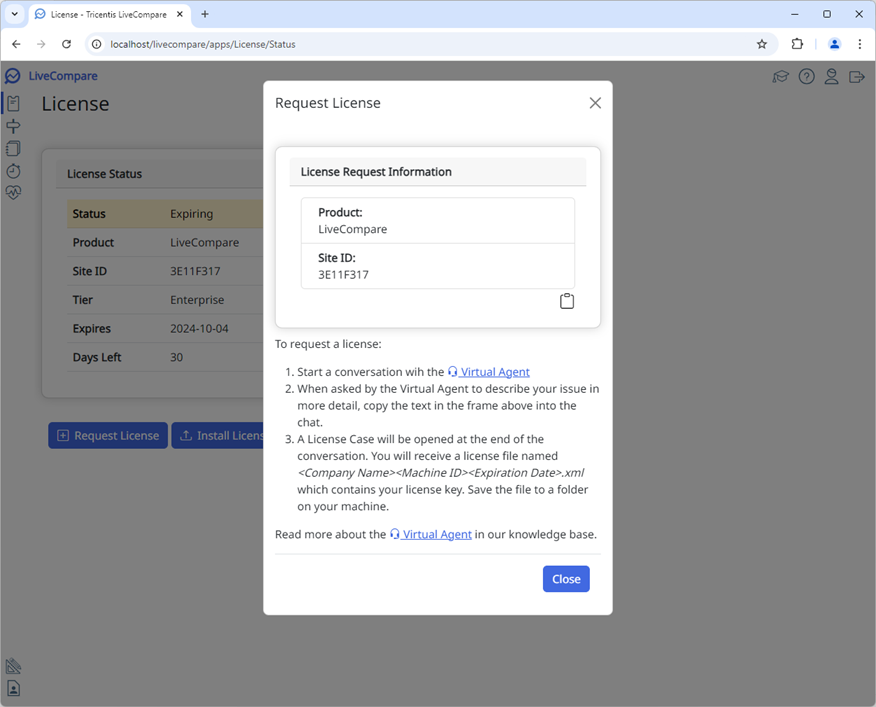This screenshot has height=707, width=876.
Task: Click the user profile icon top right
Action: tap(831, 76)
